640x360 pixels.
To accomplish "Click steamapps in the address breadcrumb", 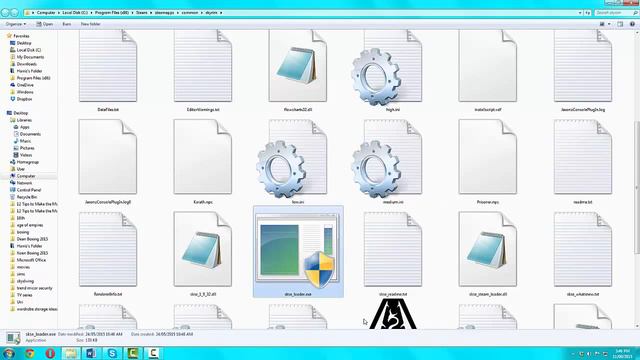I will point(164,13).
